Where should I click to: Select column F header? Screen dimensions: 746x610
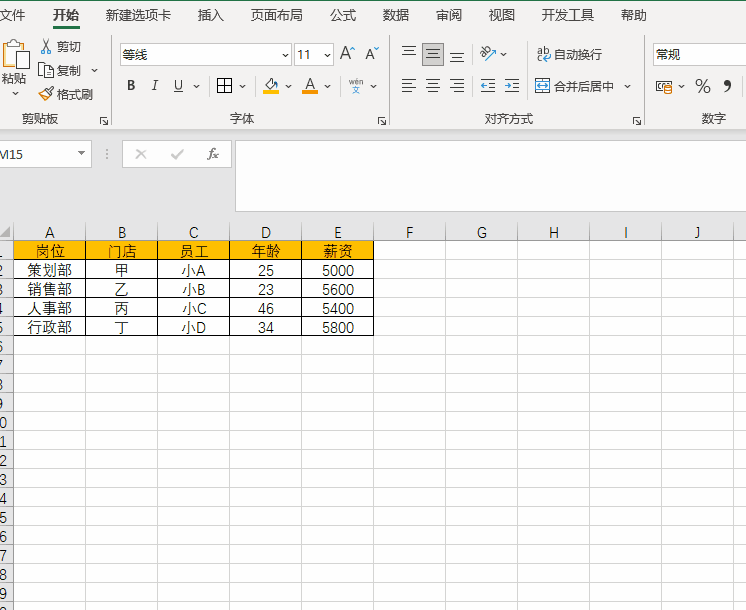click(x=410, y=232)
